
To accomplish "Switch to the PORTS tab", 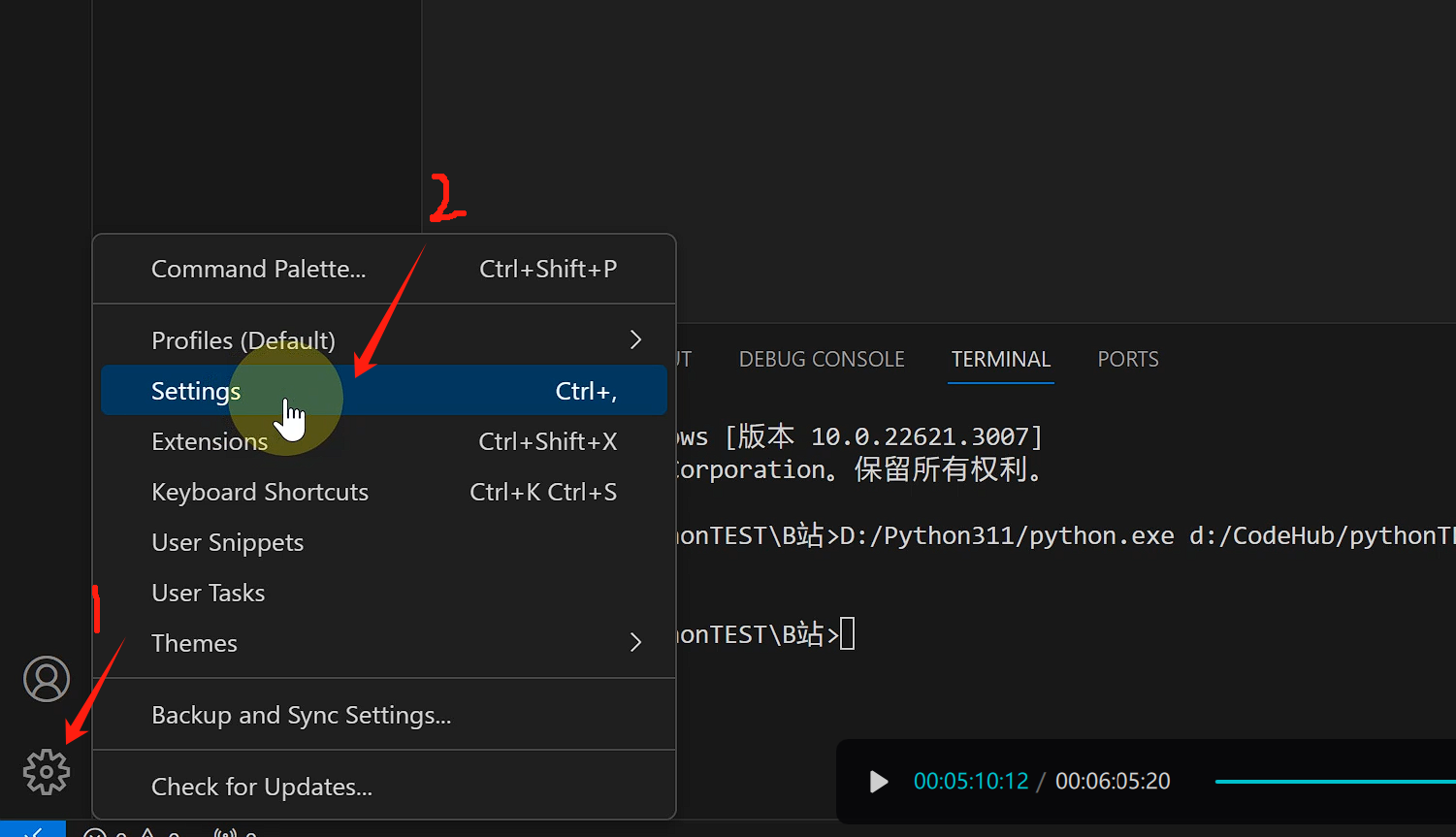I will point(1128,360).
